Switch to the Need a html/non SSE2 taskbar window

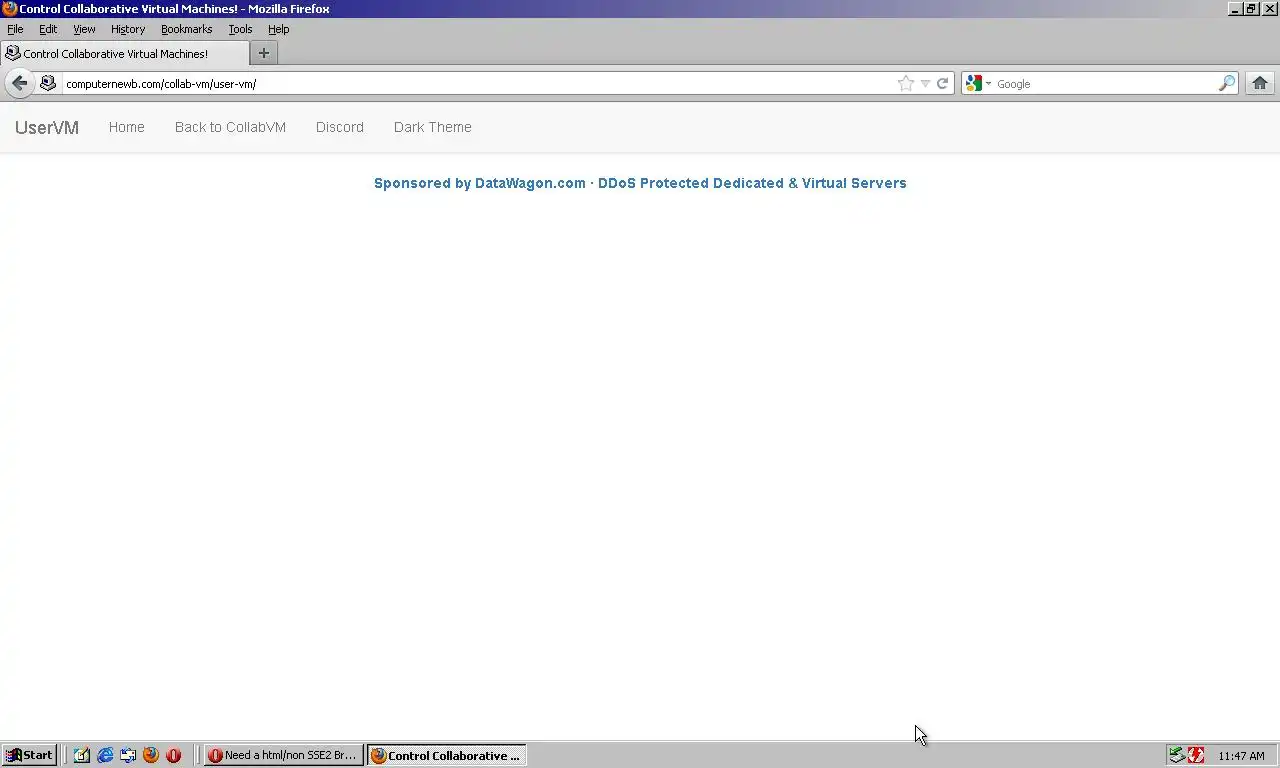(x=283, y=755)
